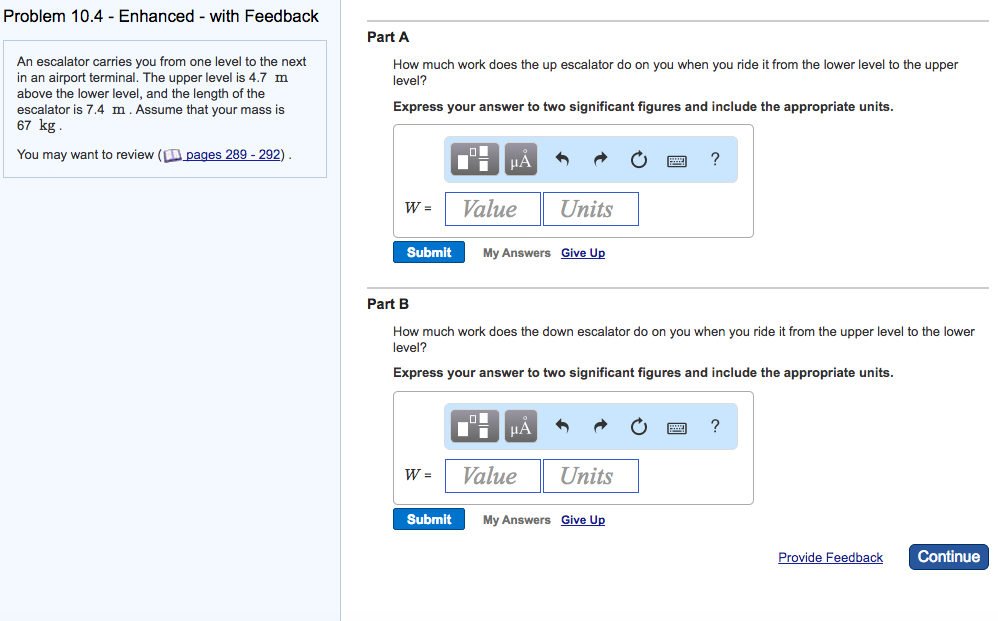
Task: Open templates icon in Part A toolbar
Action: (475, 159)
